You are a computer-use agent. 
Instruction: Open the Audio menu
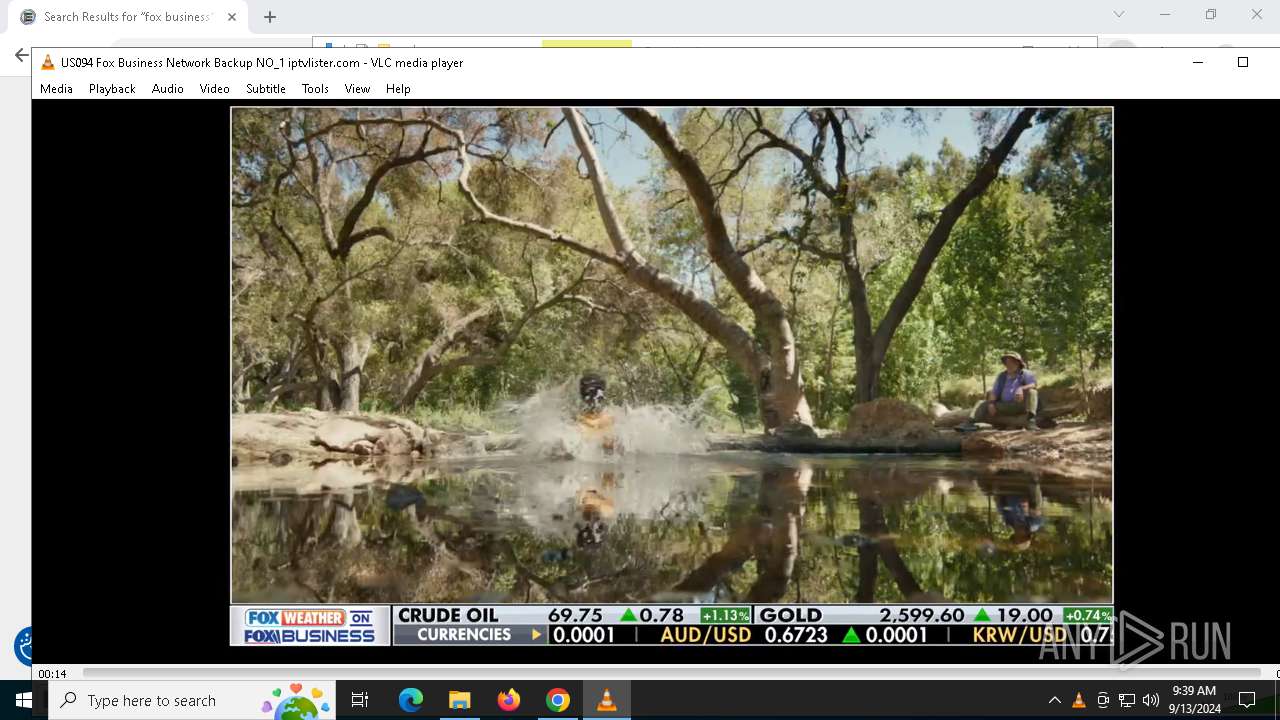coord(167,89)
